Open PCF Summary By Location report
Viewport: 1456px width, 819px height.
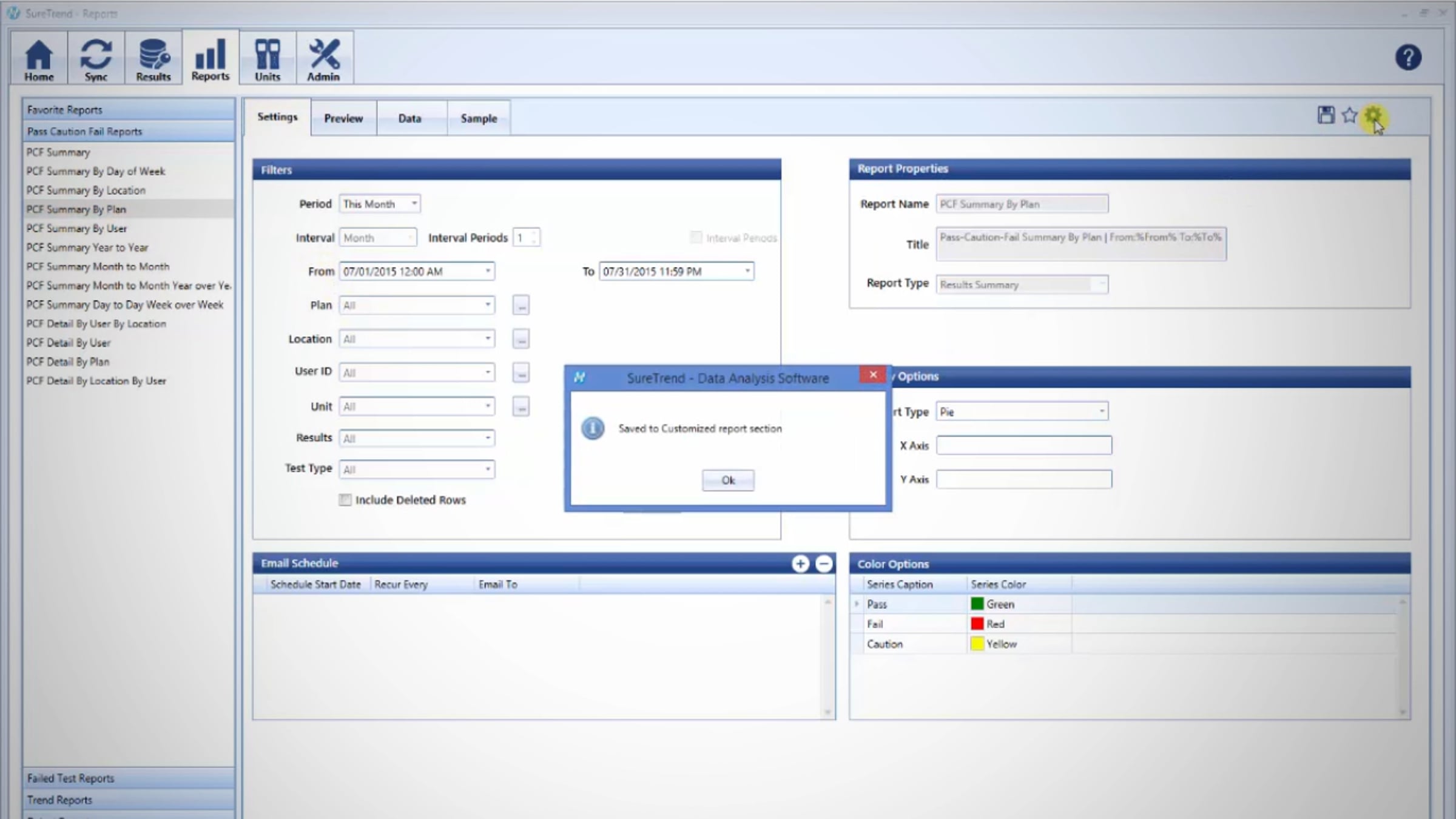coord(86,190)
